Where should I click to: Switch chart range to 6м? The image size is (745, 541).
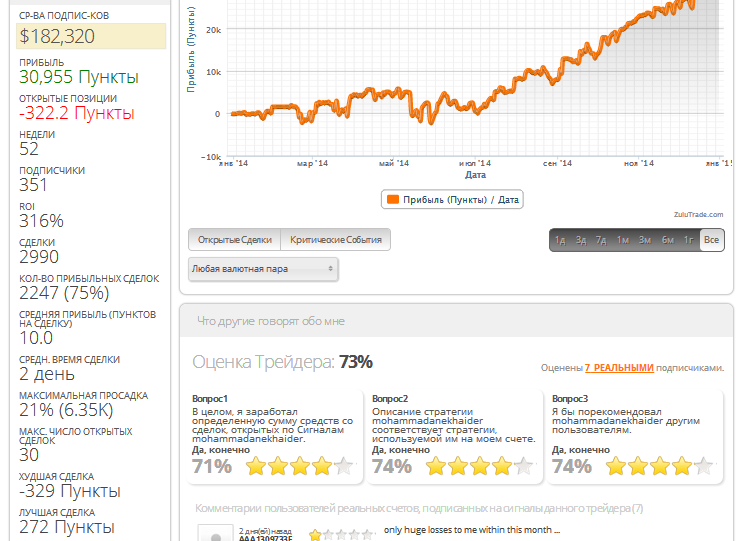(x=667, y=240)
